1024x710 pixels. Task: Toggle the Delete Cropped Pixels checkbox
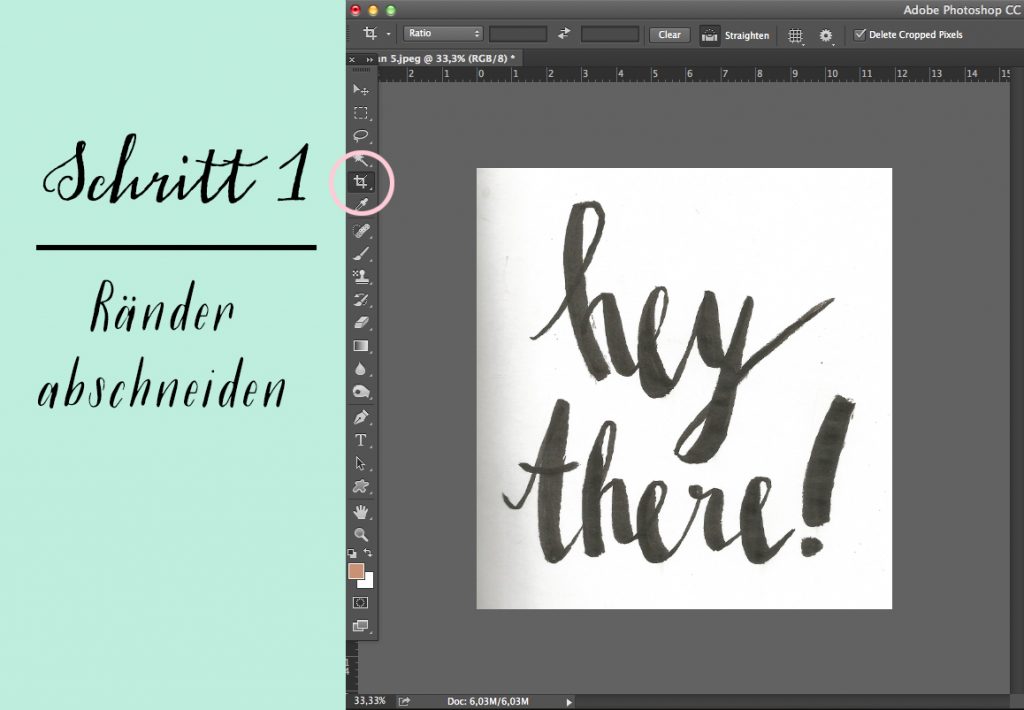coord(859,34)
